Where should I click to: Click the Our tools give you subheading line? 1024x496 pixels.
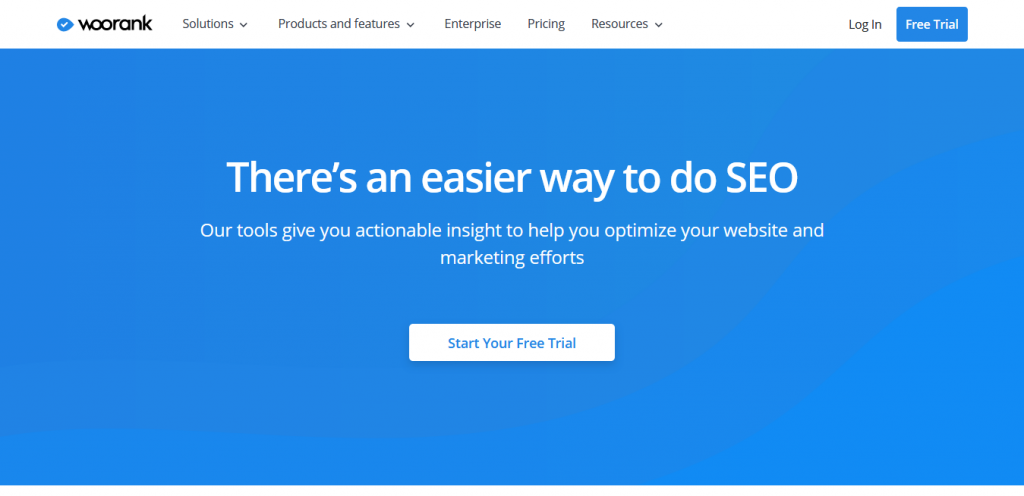coord(512,230)
